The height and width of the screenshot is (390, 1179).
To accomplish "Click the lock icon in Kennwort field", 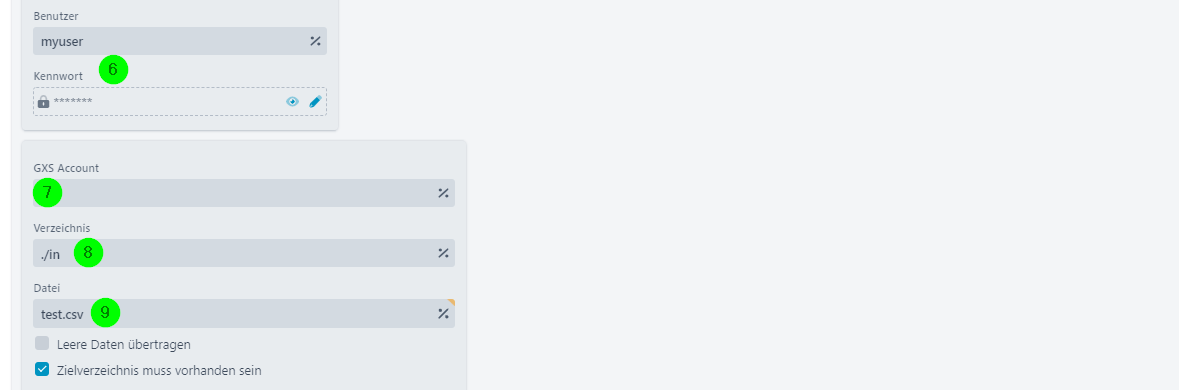I will point(44,101).
